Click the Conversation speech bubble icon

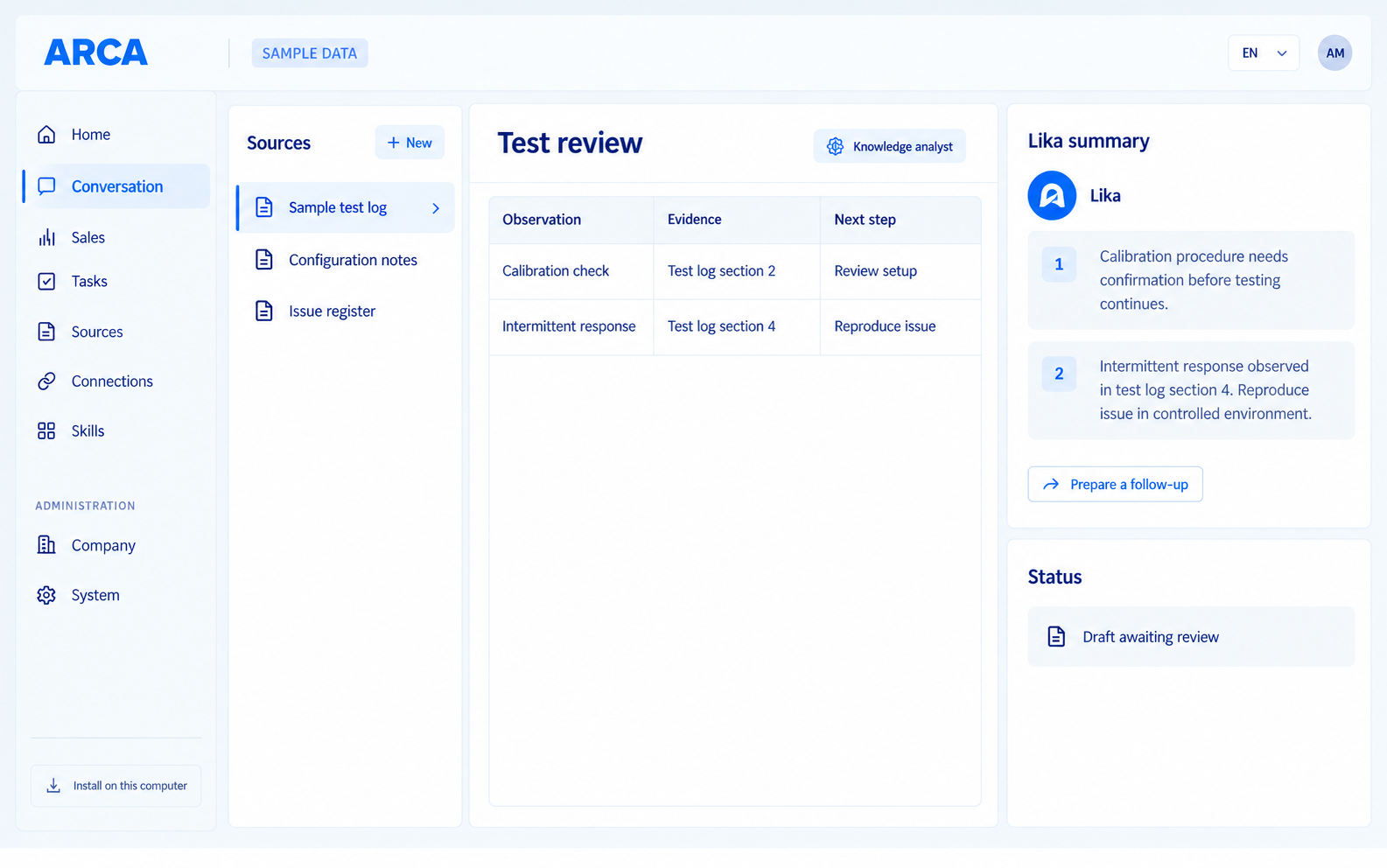tap(46, 186)
